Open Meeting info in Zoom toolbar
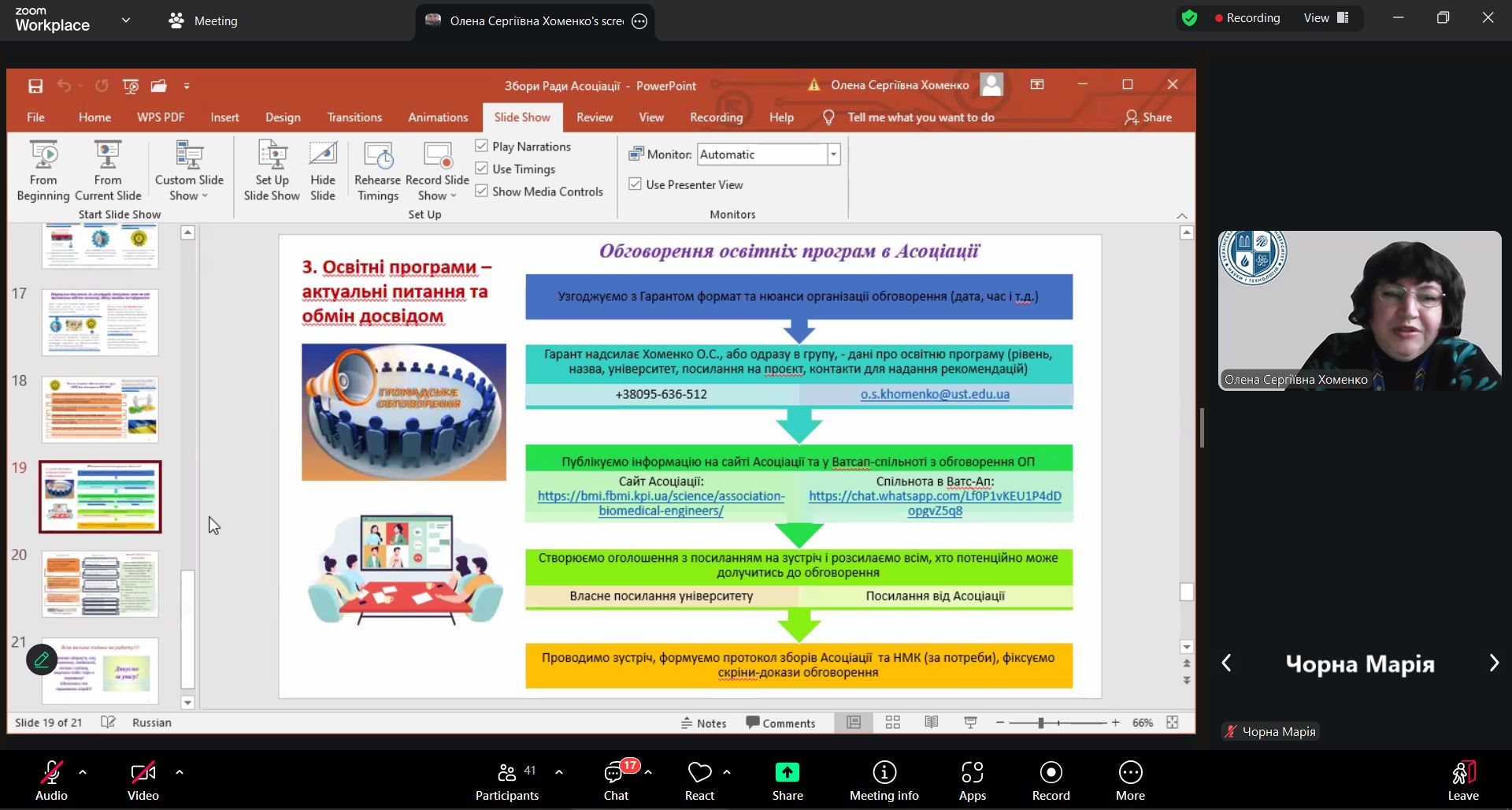The image size is (1512, 810). tap(884, 773)
